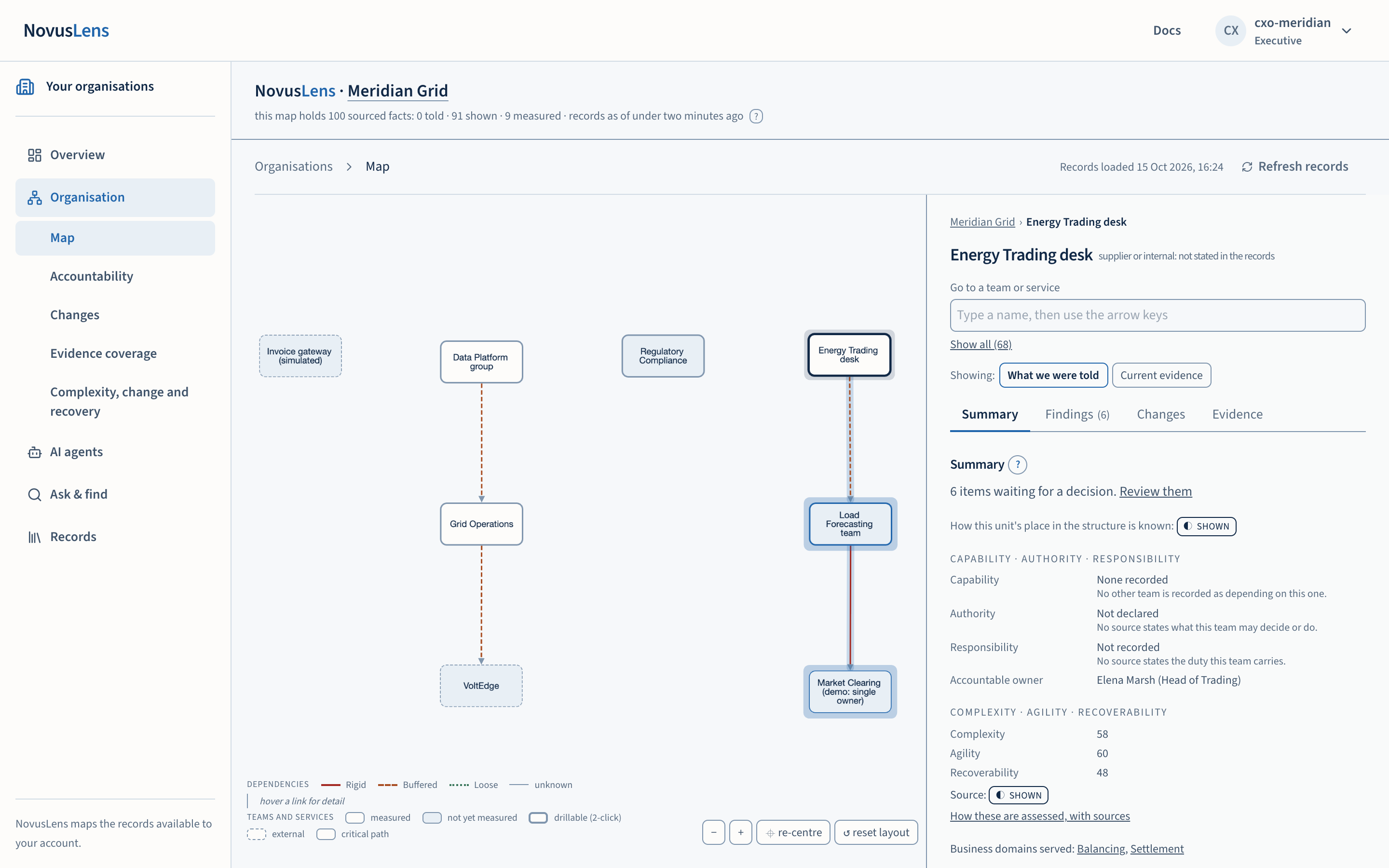Click the Show all (68) link
Viewport: 1389px width, 868px height.
(980, 344)
